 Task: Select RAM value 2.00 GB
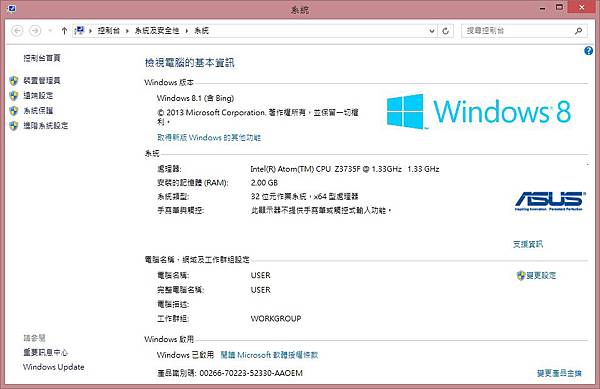tap(264, 182)
